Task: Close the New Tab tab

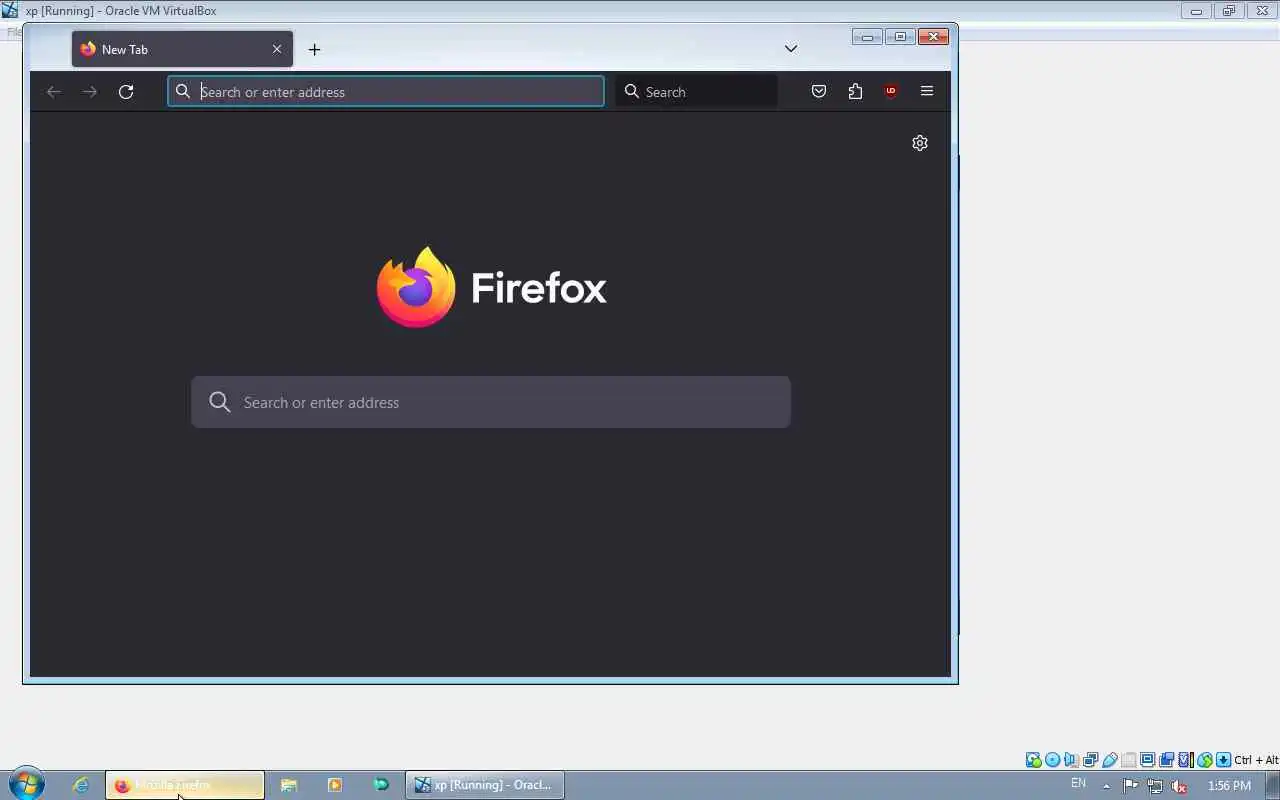Action: click(x=277, y=49)
